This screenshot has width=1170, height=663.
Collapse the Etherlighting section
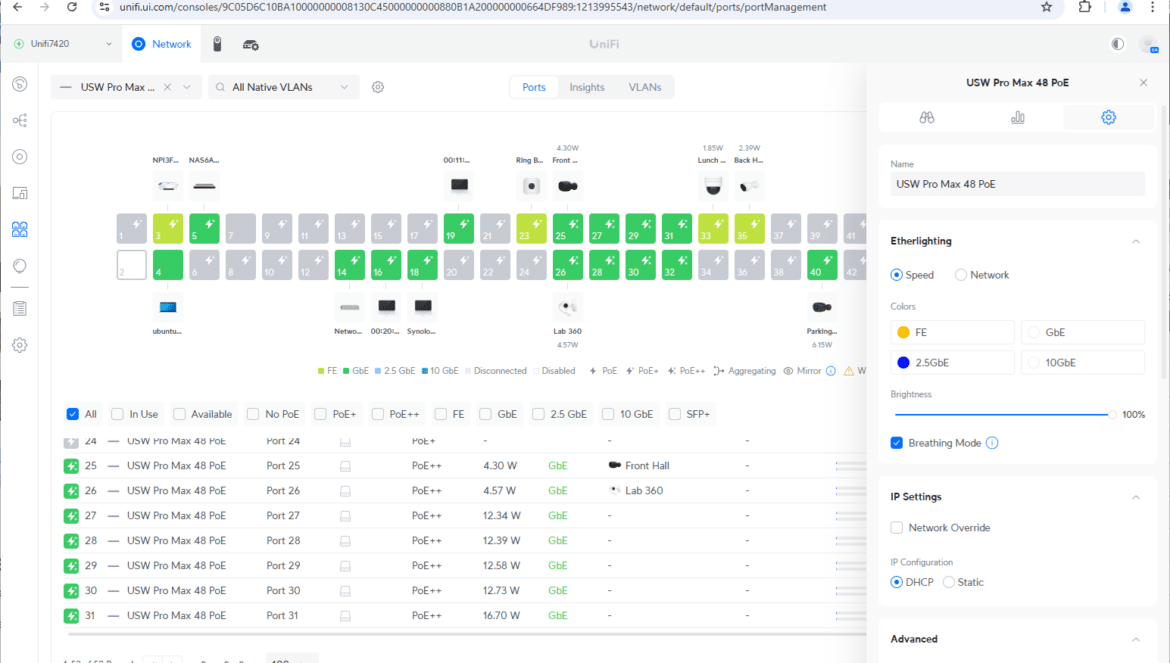click(1136, 242)
